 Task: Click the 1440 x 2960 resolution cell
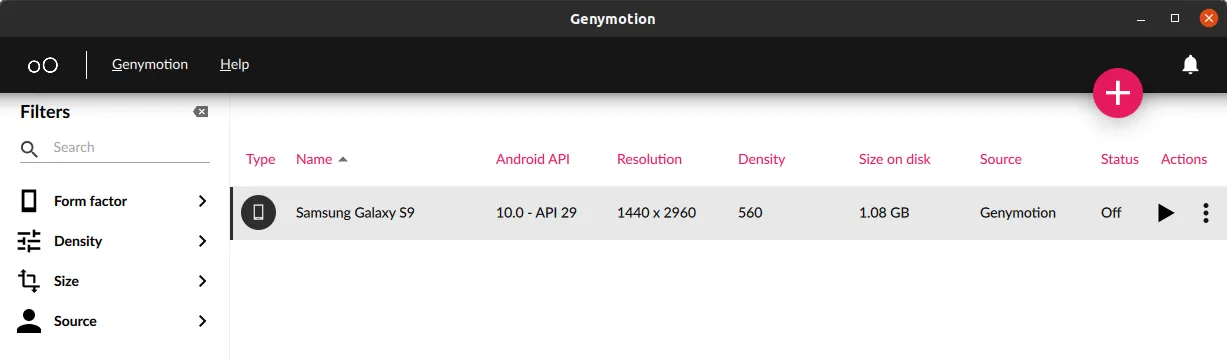coord(656,213)
